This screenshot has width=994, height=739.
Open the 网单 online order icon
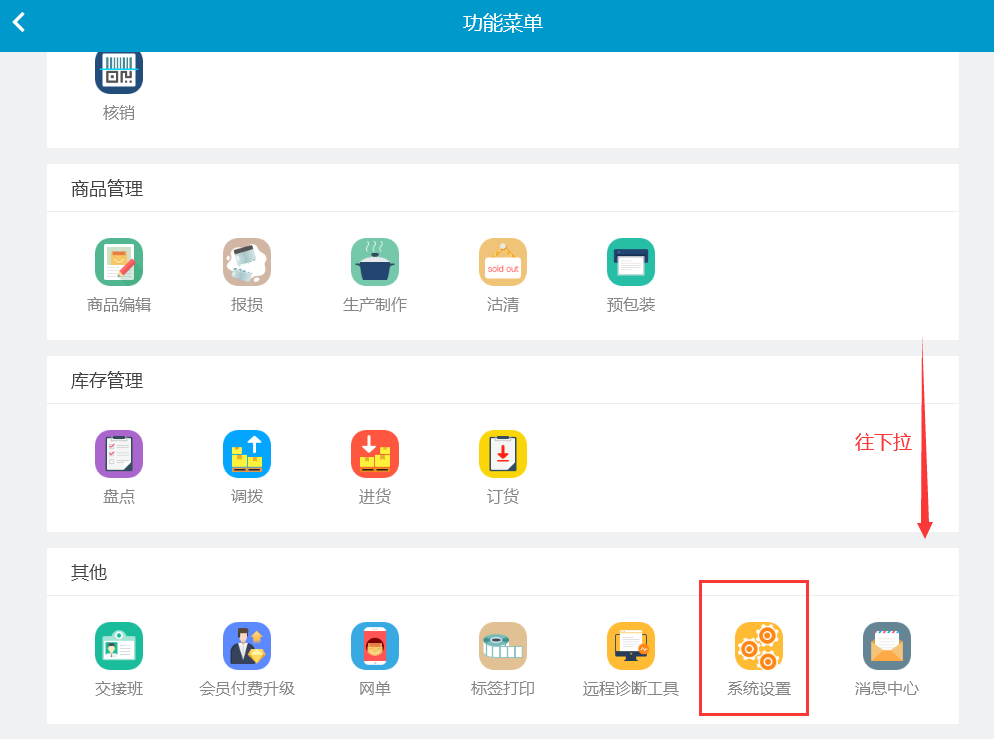(x=375, y=646)
